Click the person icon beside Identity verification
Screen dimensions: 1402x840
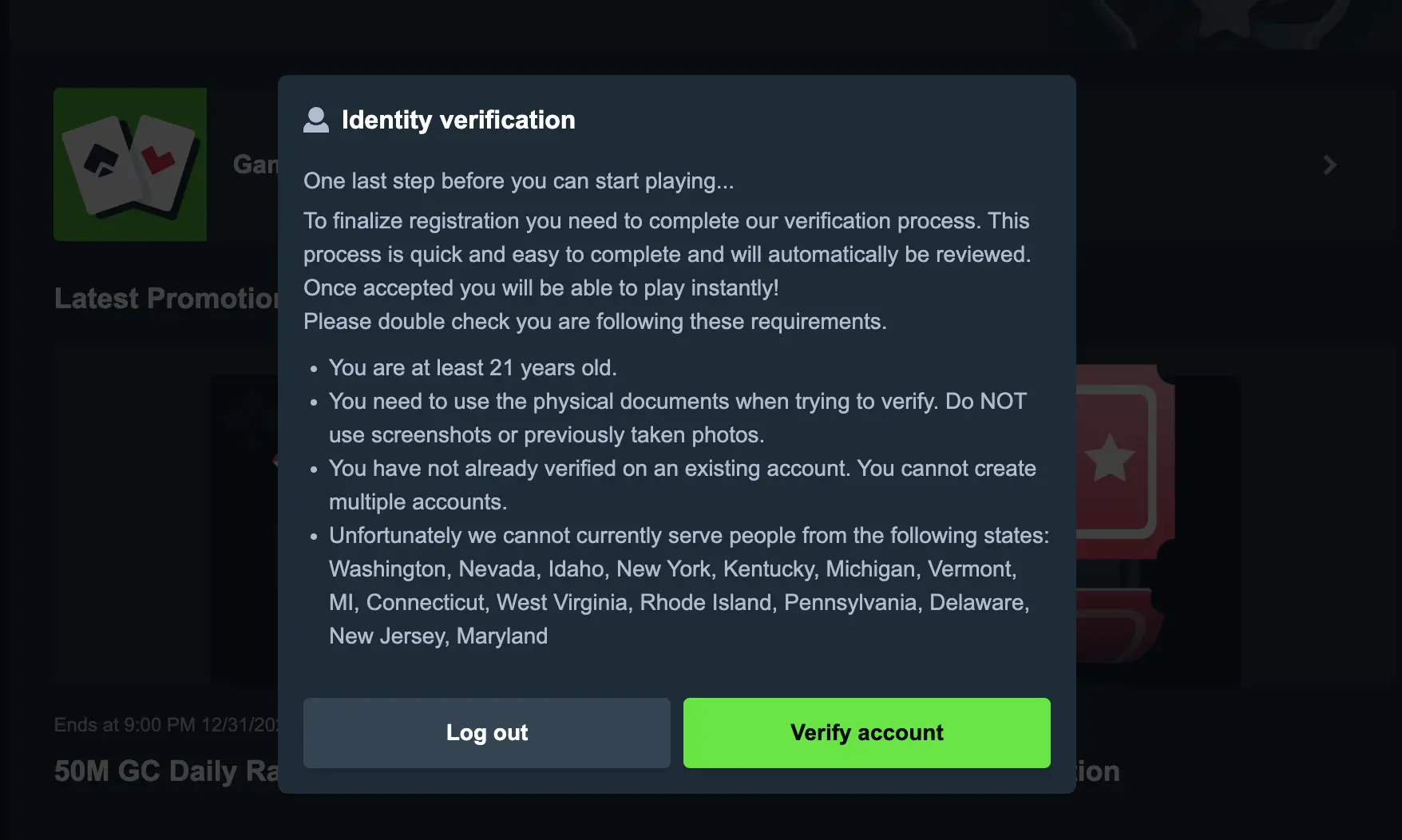(x=316, y=120)
